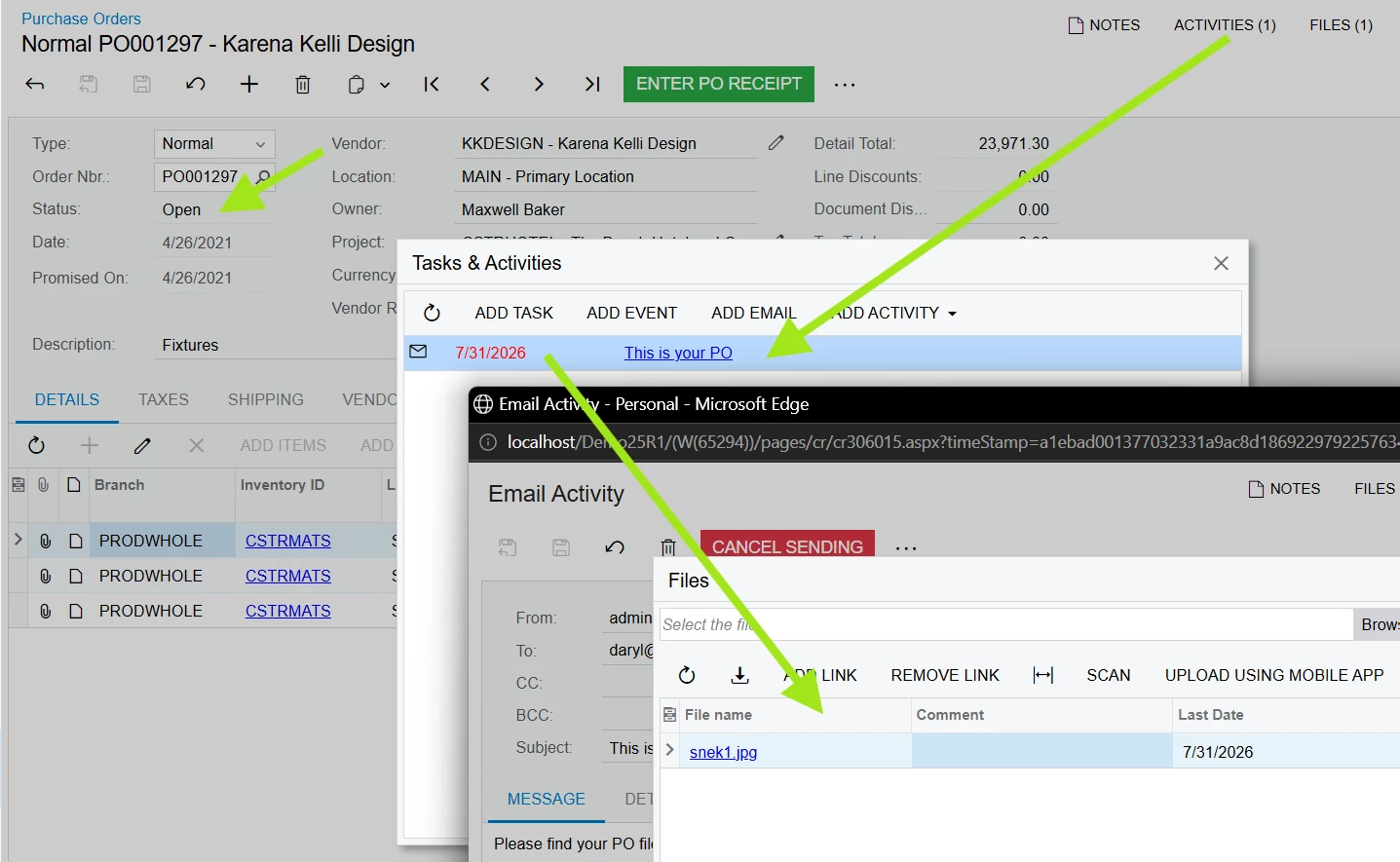Go to previous purchase order record
This screenshot has width=1400, height=862.
[x=485, y=84]
